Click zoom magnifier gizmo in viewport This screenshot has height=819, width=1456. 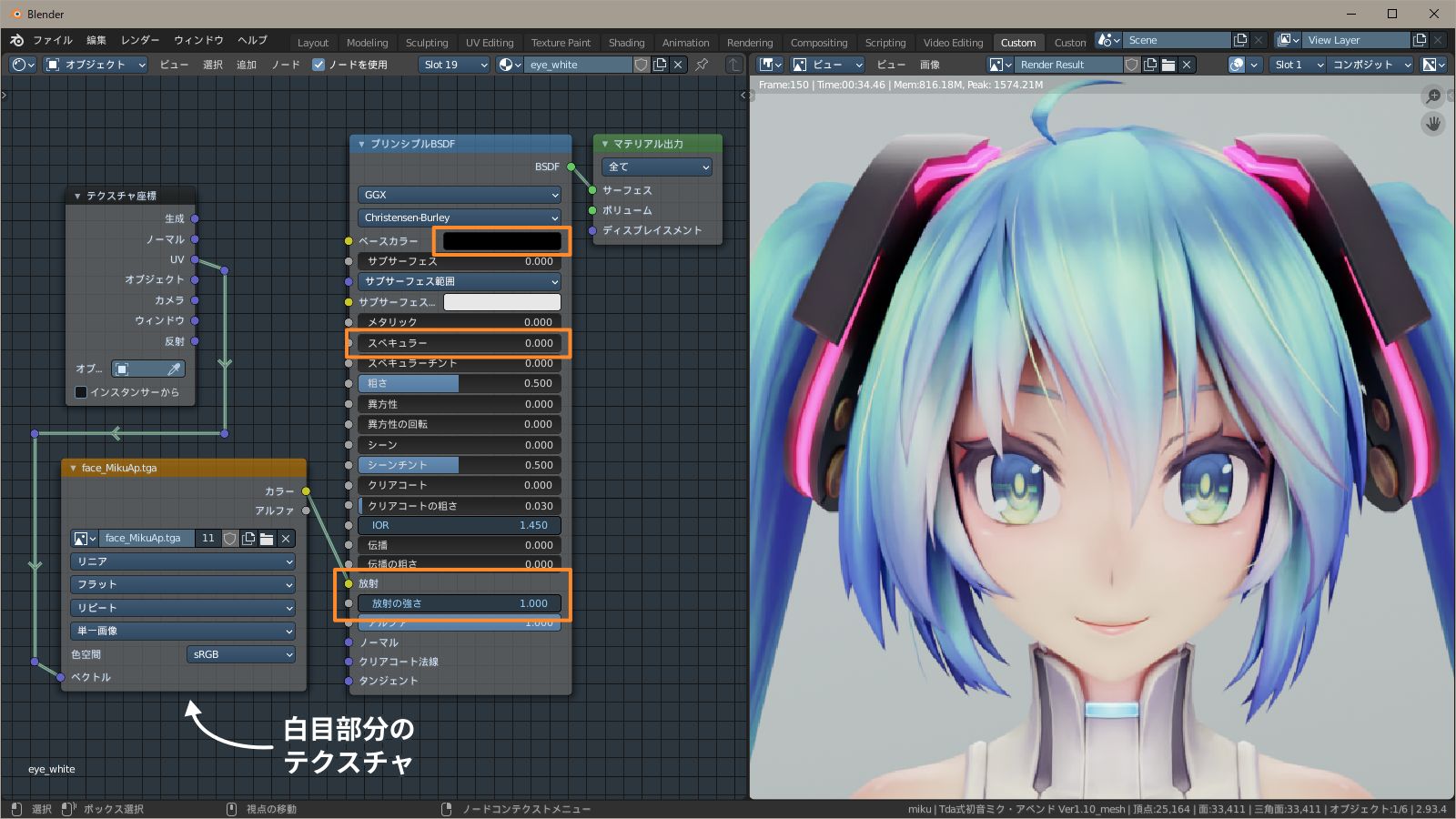1433,96
